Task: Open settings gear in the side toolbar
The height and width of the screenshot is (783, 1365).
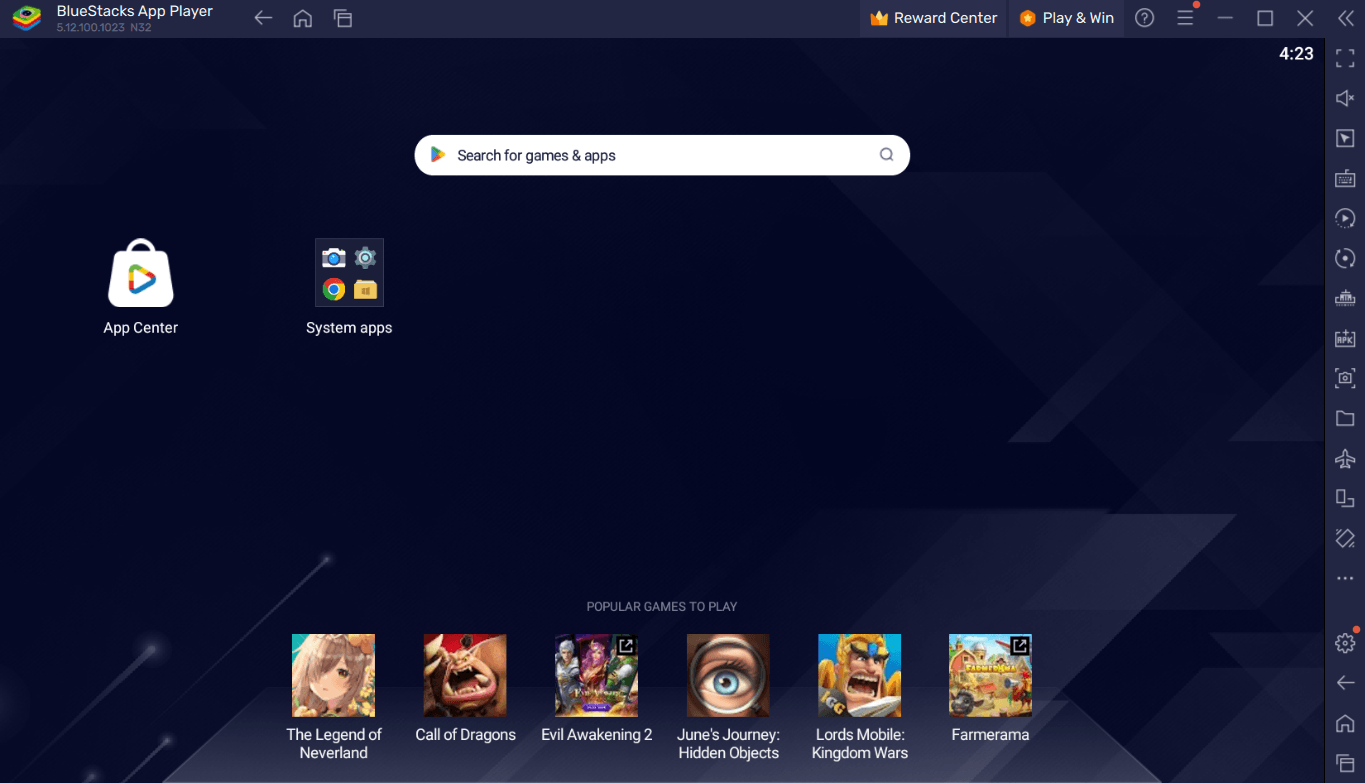Action: tap(1345, 643)
